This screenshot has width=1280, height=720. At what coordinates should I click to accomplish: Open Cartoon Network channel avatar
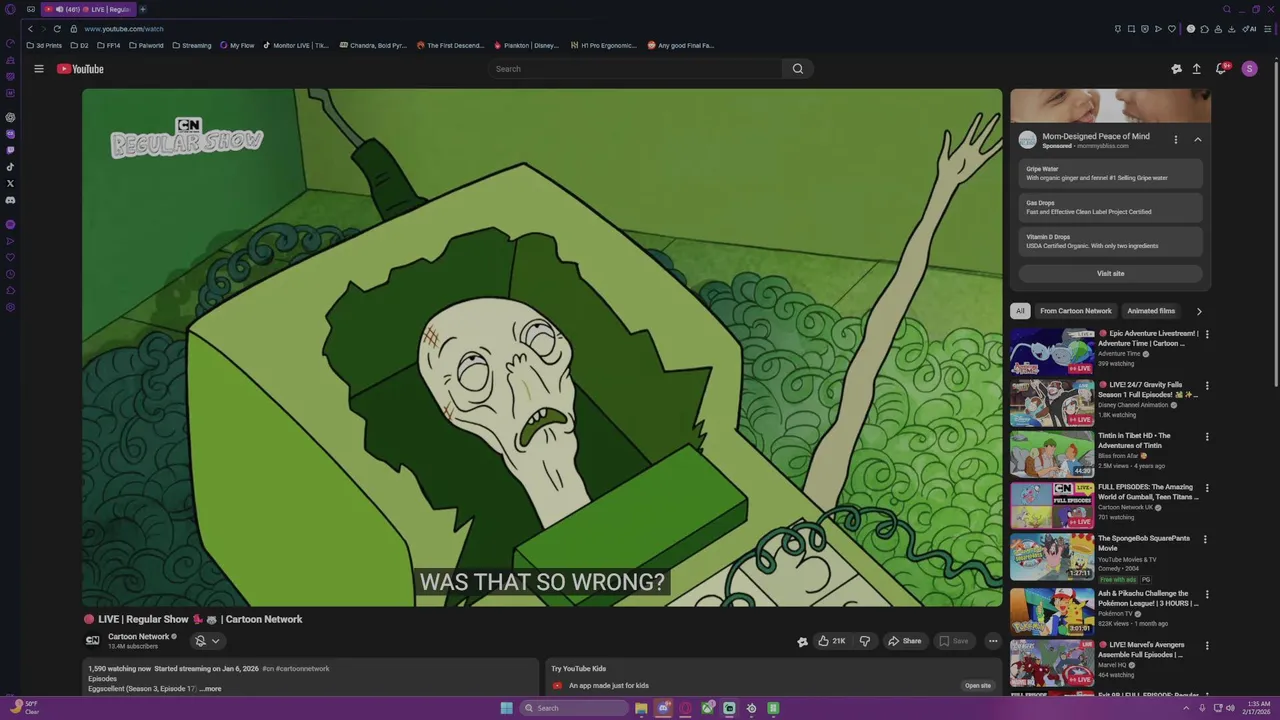(x=93, y=640)
